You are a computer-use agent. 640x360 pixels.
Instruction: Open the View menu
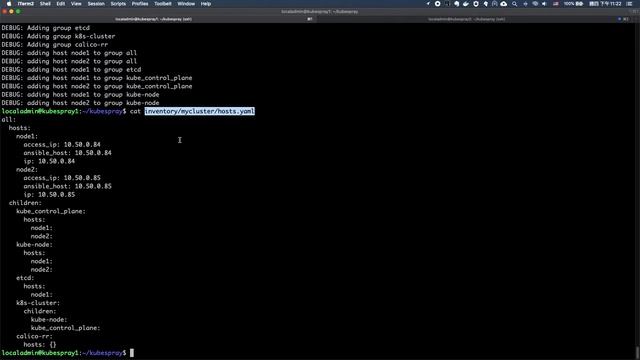point(76,4)
